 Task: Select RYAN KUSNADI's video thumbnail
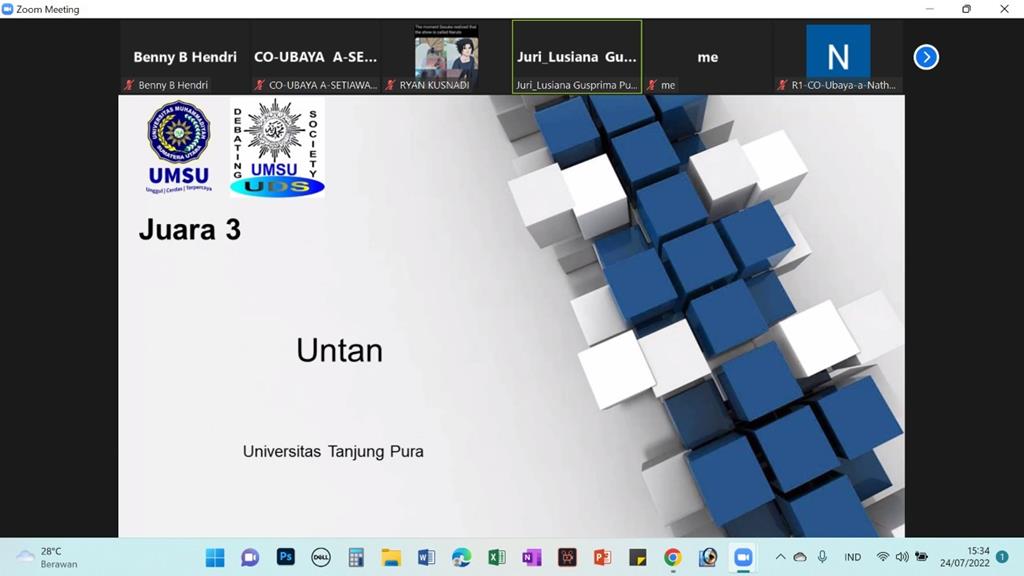(446, 55)
